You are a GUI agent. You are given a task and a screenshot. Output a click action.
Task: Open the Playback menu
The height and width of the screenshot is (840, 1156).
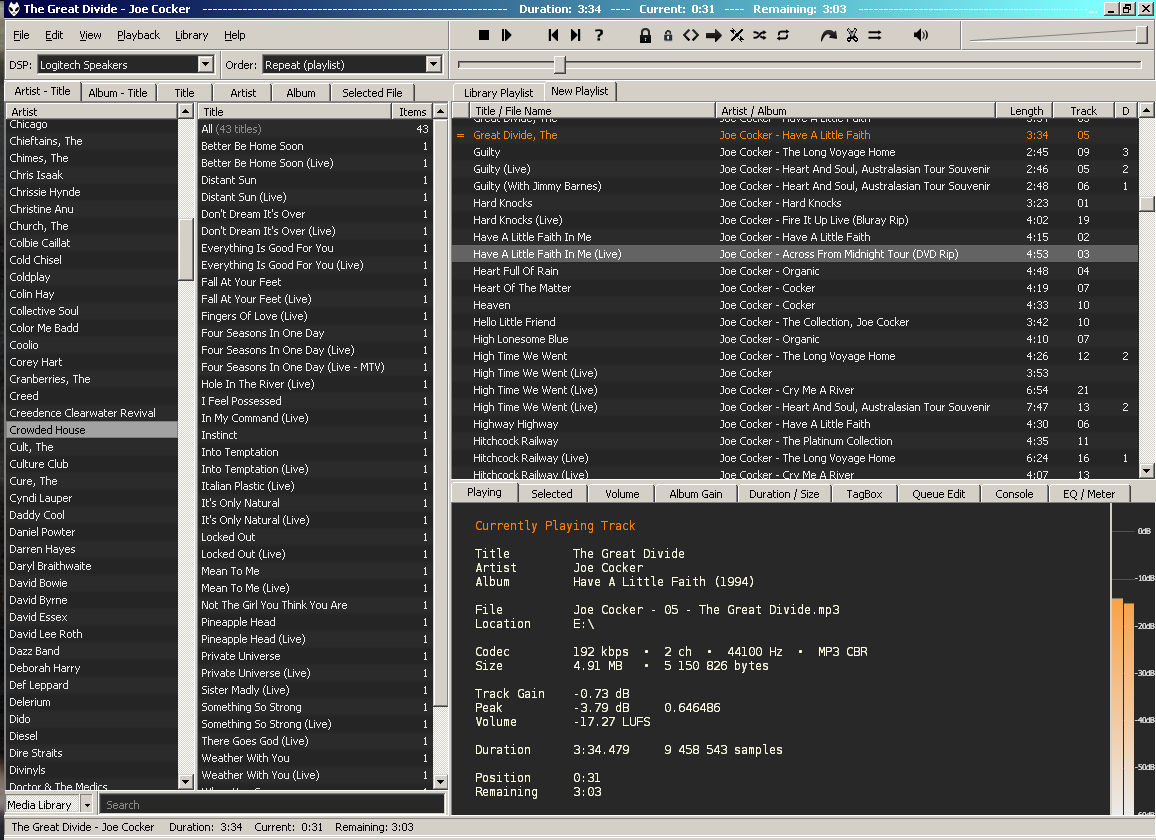click(x=138, y=35)
